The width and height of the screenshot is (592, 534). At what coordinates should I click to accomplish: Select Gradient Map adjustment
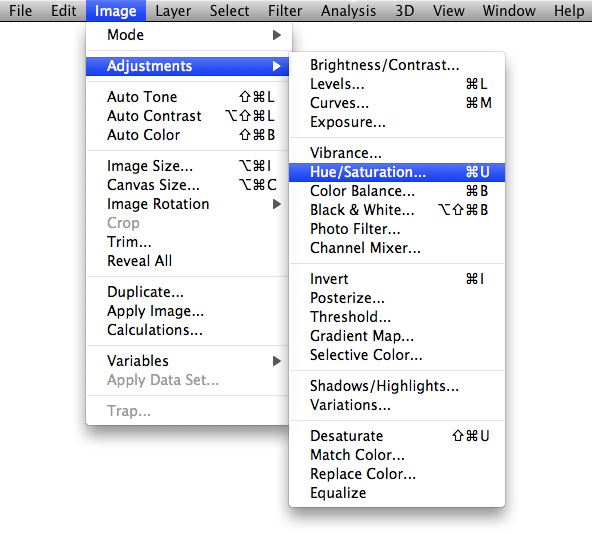click(397, 336)
